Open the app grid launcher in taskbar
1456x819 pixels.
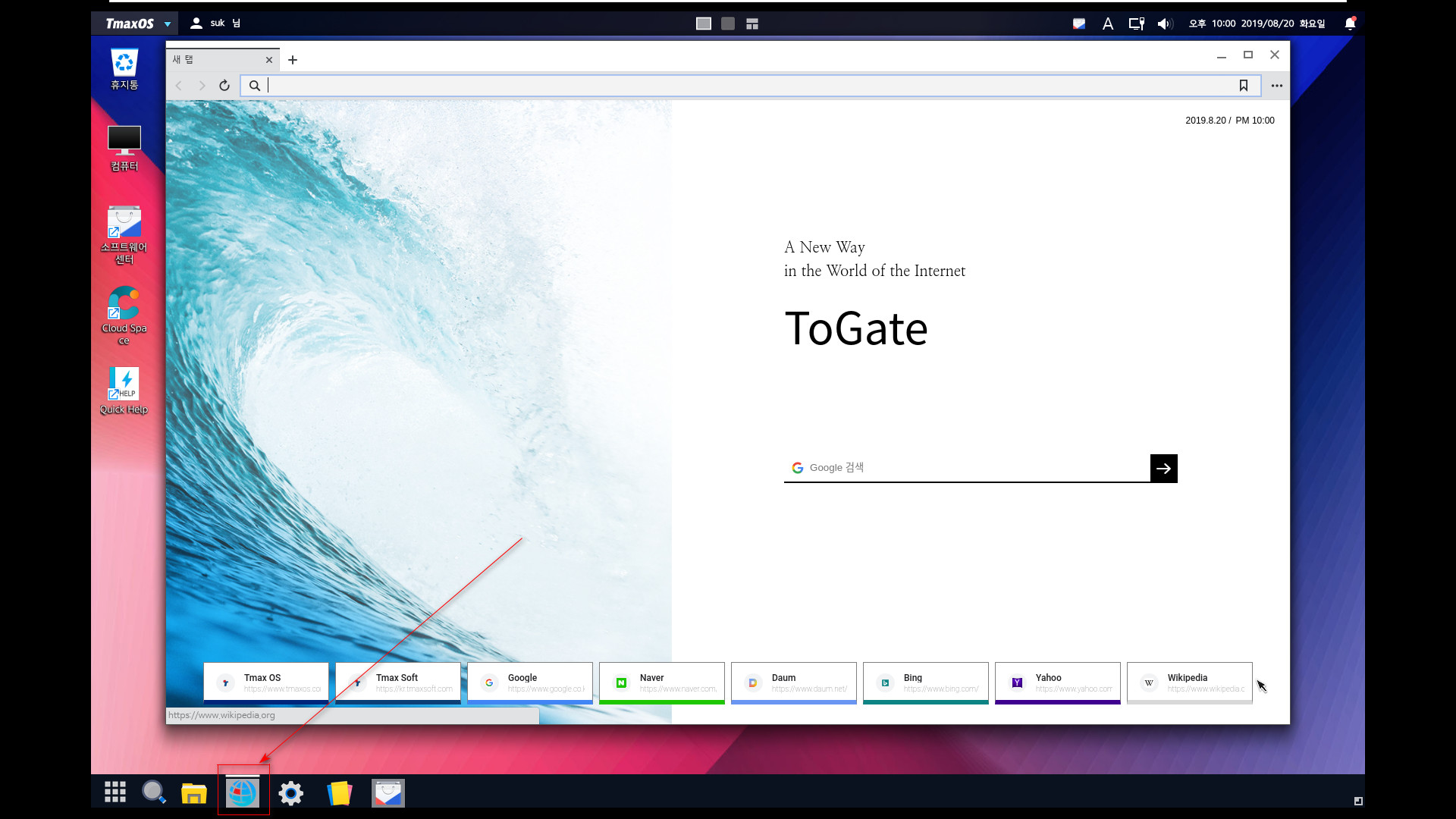(x=115, y=792)
